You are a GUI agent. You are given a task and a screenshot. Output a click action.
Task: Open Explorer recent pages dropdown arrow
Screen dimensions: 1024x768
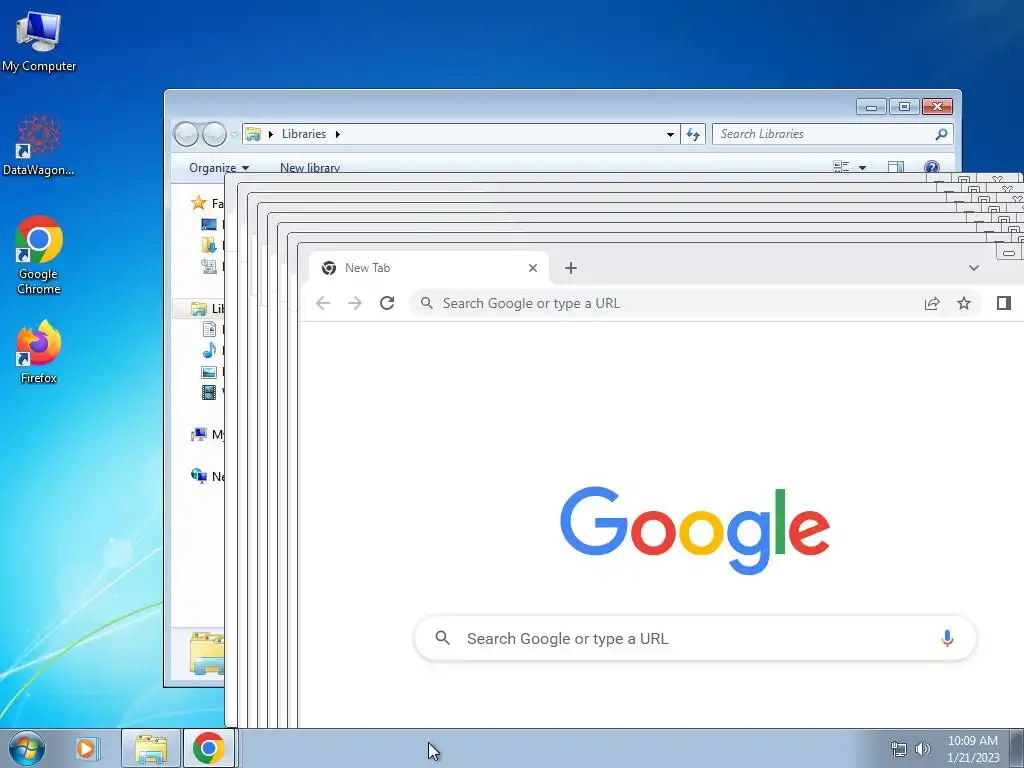click(234, 135)
